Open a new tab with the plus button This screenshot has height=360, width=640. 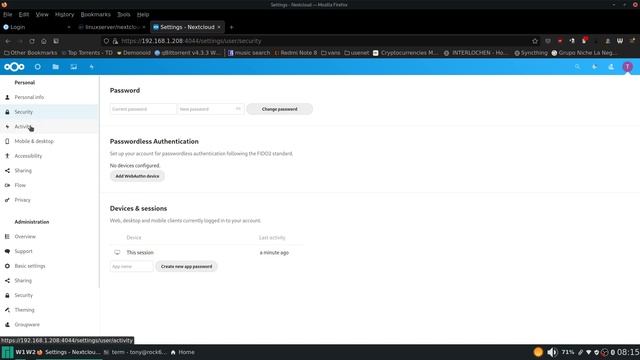coord(231,27)
